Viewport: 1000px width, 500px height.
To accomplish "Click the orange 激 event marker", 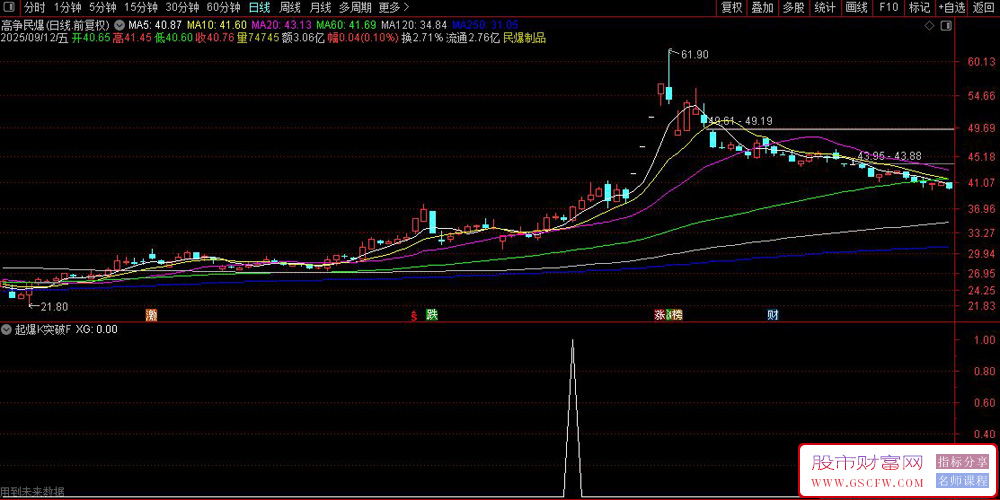I will tap(151, 314).
